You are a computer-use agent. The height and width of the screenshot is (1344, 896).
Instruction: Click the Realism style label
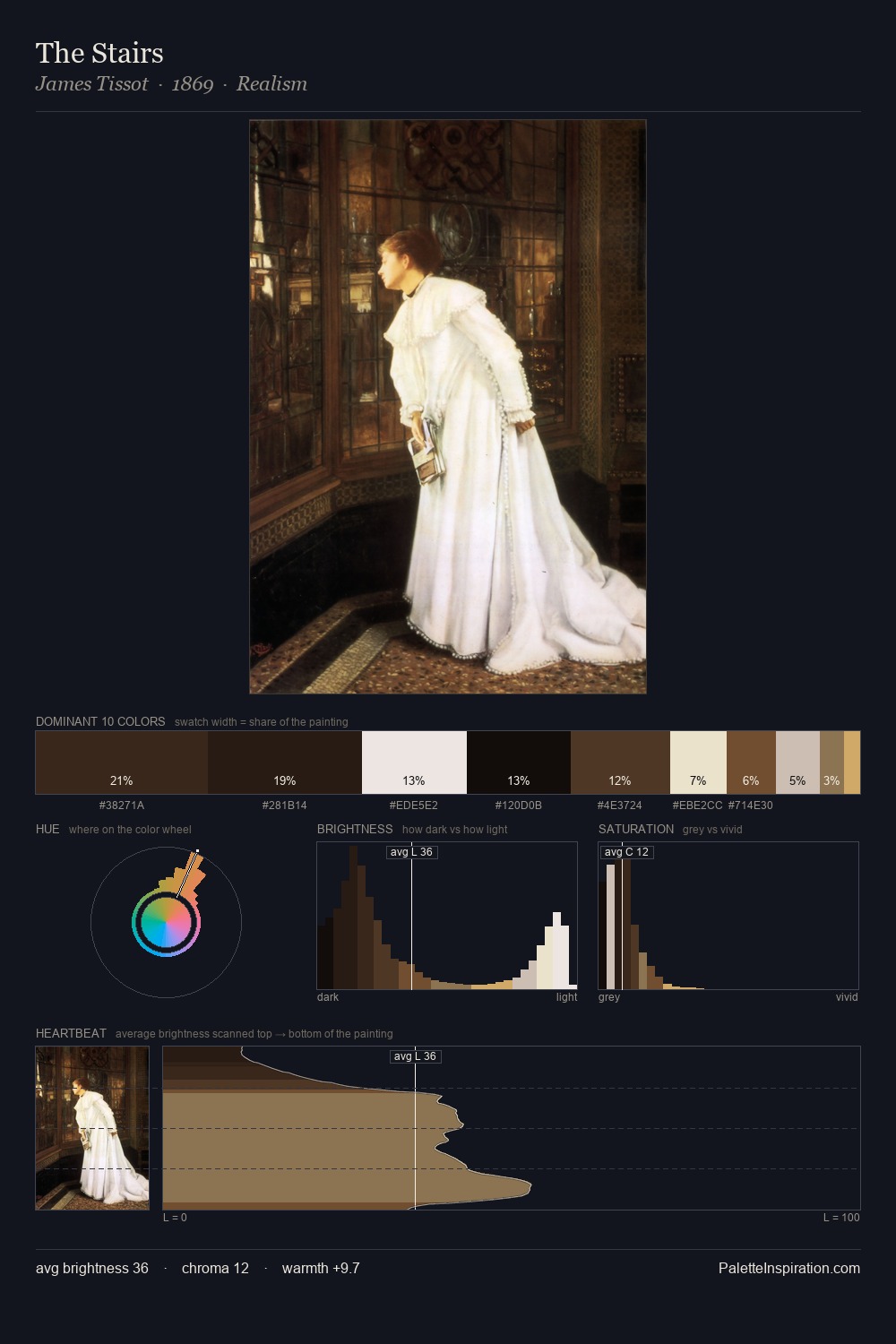(271, 84)
